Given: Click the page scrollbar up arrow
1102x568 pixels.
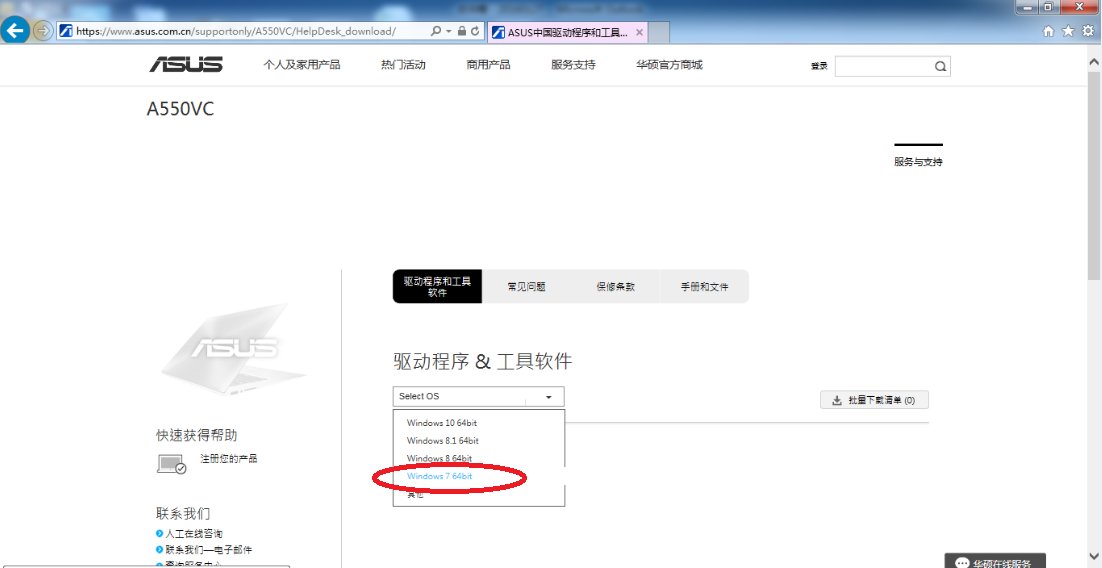Looking at the screenshot, I should click(x=1094, y=63).
